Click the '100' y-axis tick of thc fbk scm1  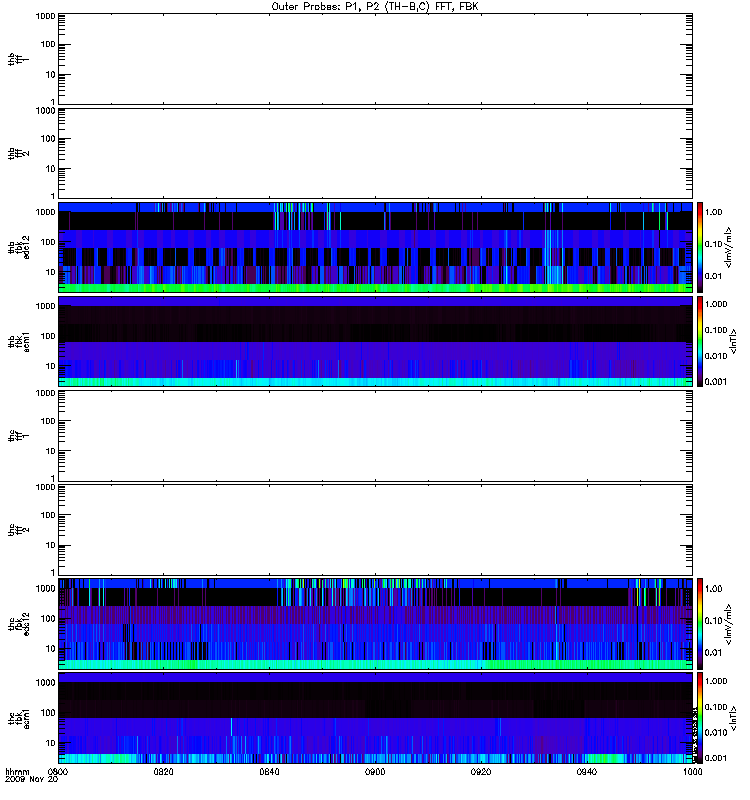[x=48, y=713]
